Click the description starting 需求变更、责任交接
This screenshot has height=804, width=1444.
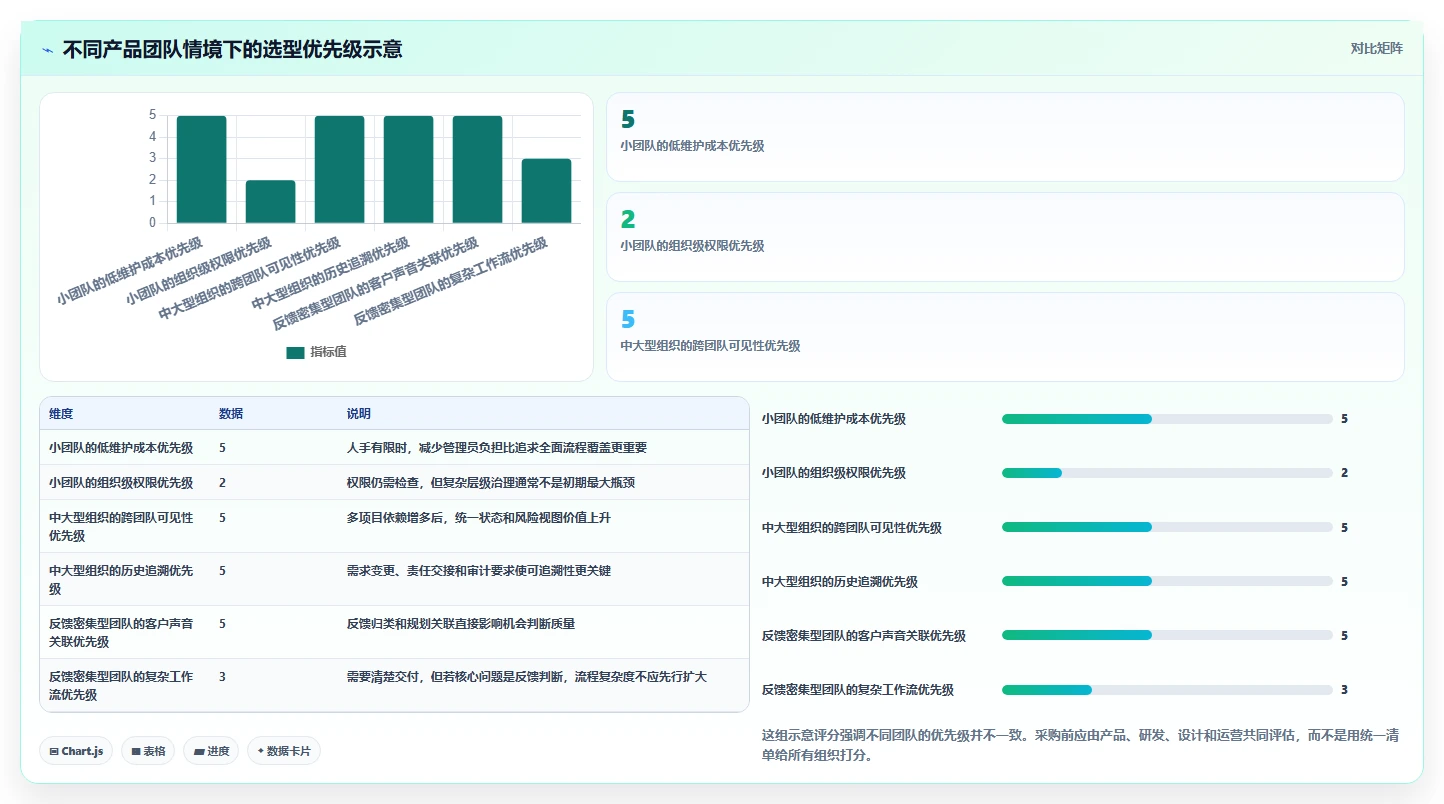pos(479,571)
